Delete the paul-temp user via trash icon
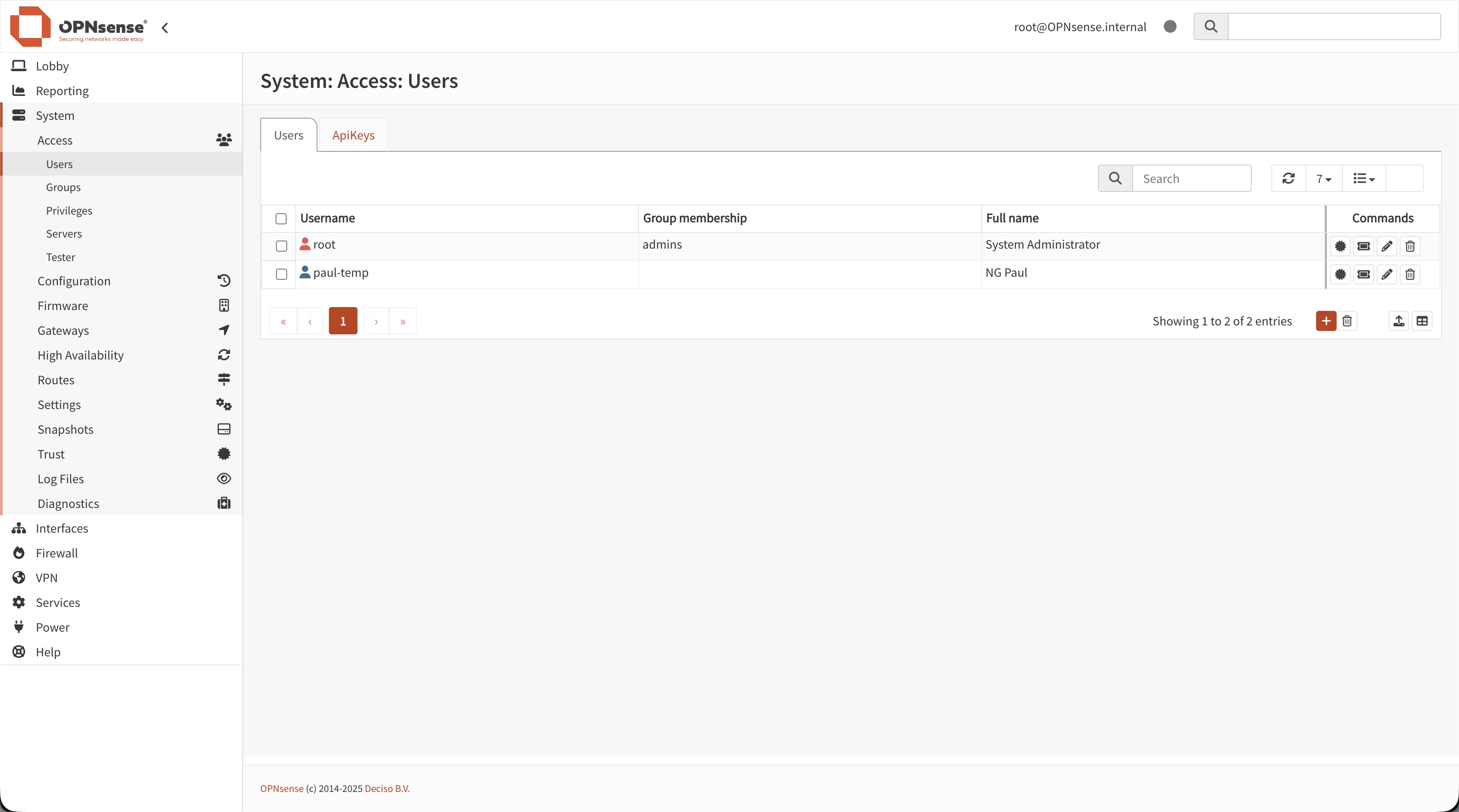 (x=1410, y=275)
